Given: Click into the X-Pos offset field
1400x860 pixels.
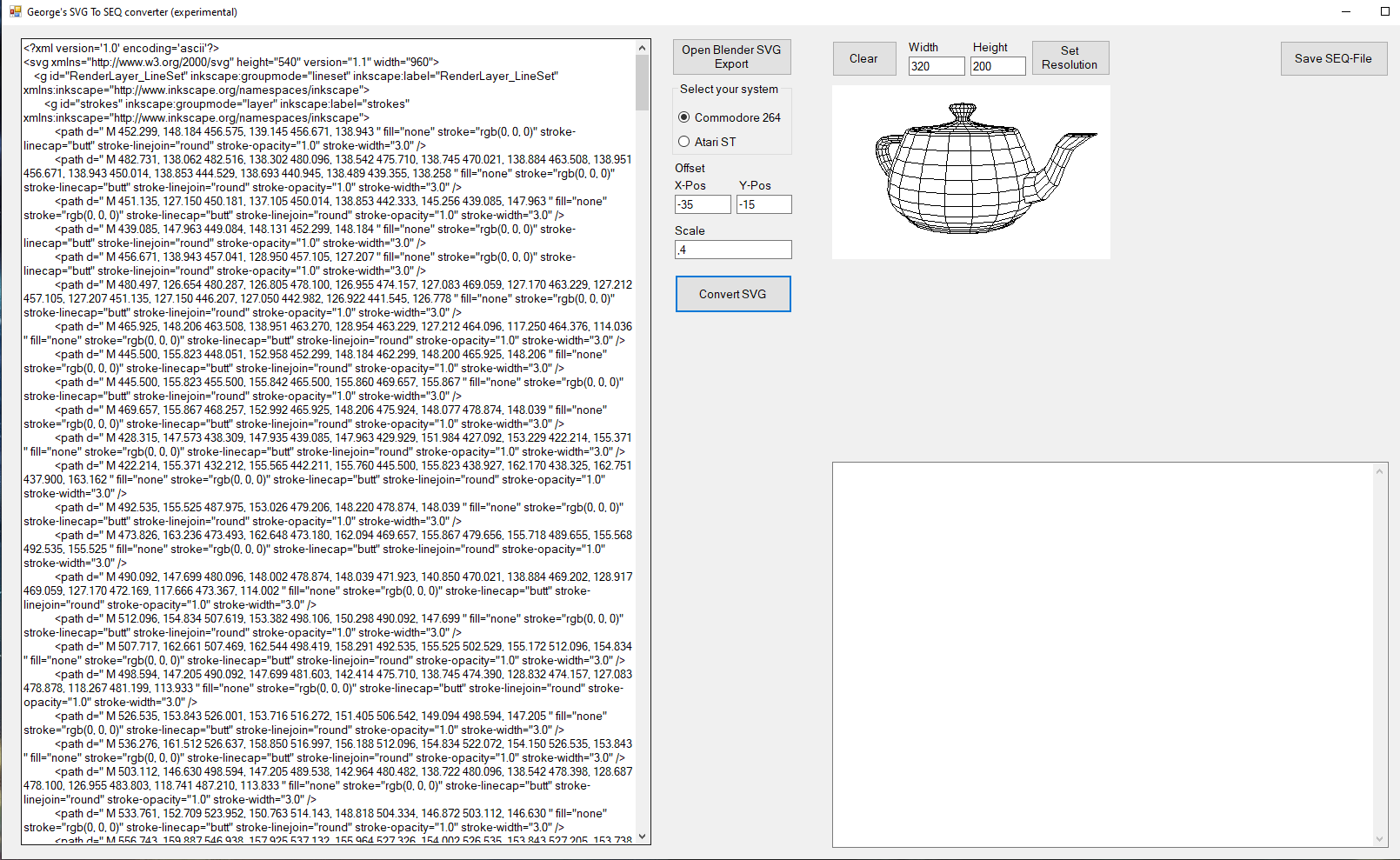Looking at the screenshot, I should click(x=703, y=204).
